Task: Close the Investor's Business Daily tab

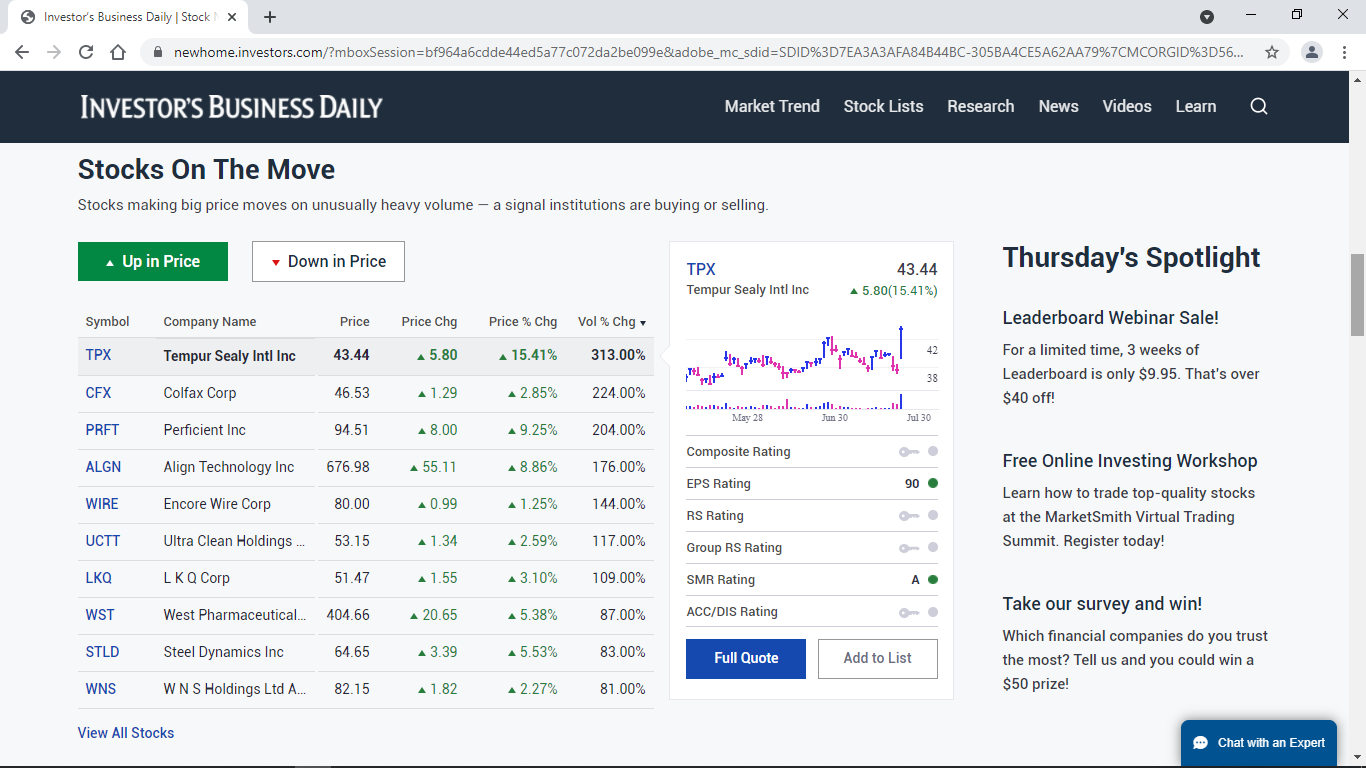Action: 232,17
